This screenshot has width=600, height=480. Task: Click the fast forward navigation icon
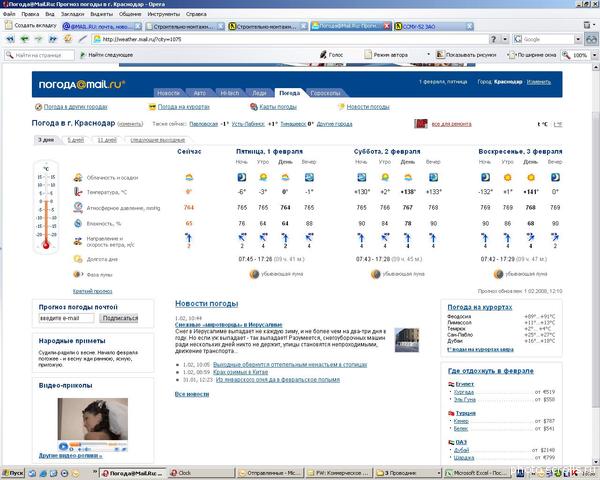[x=53, y=39]
